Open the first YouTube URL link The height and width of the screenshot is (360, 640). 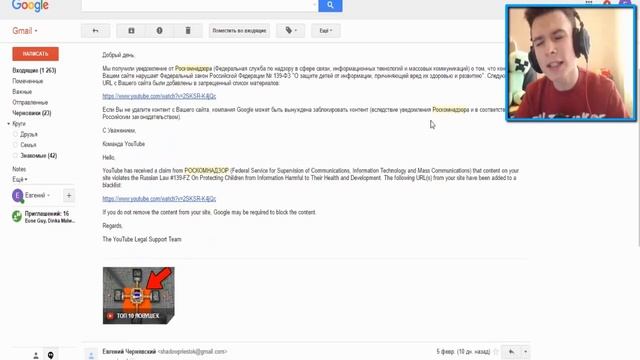pos(159,96)
